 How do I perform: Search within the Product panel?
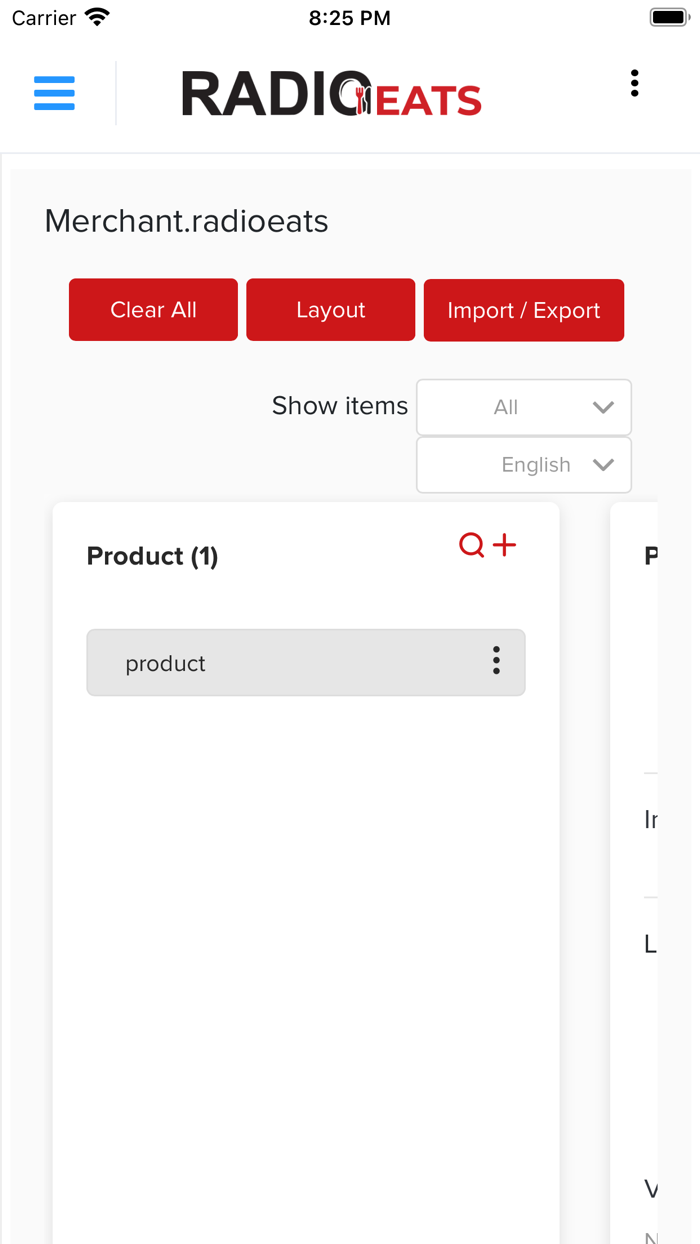[471, 545]
